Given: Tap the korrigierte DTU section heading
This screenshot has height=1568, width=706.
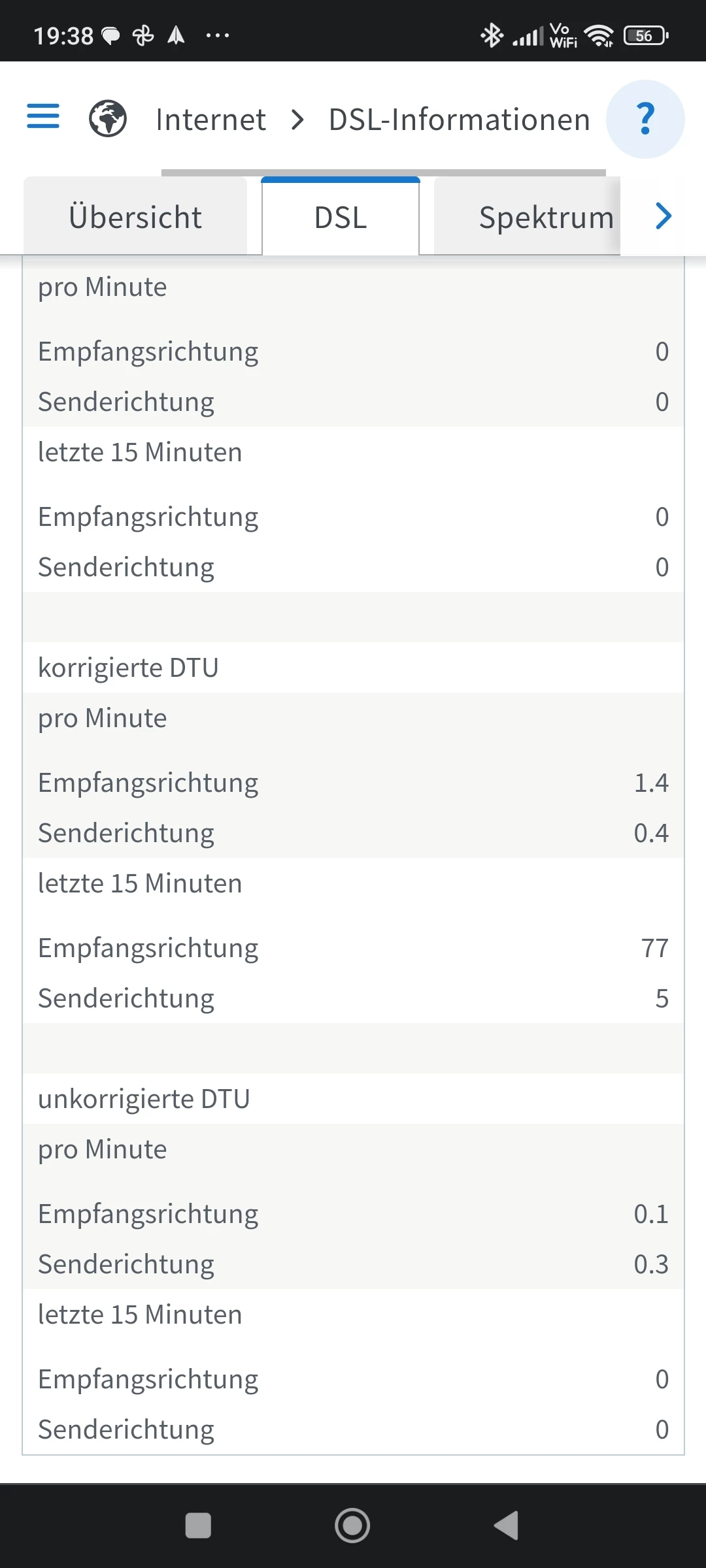Looking at the screenshot, I should click(128, 668).
